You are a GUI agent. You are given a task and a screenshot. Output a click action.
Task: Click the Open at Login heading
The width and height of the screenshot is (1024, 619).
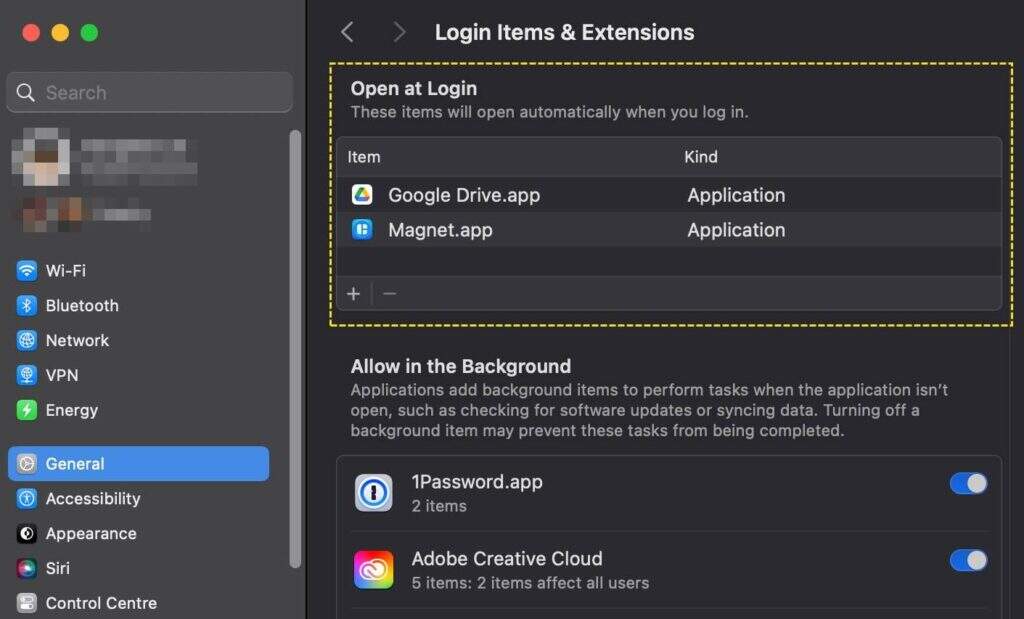pyautogui.click(x=413, y=88)
